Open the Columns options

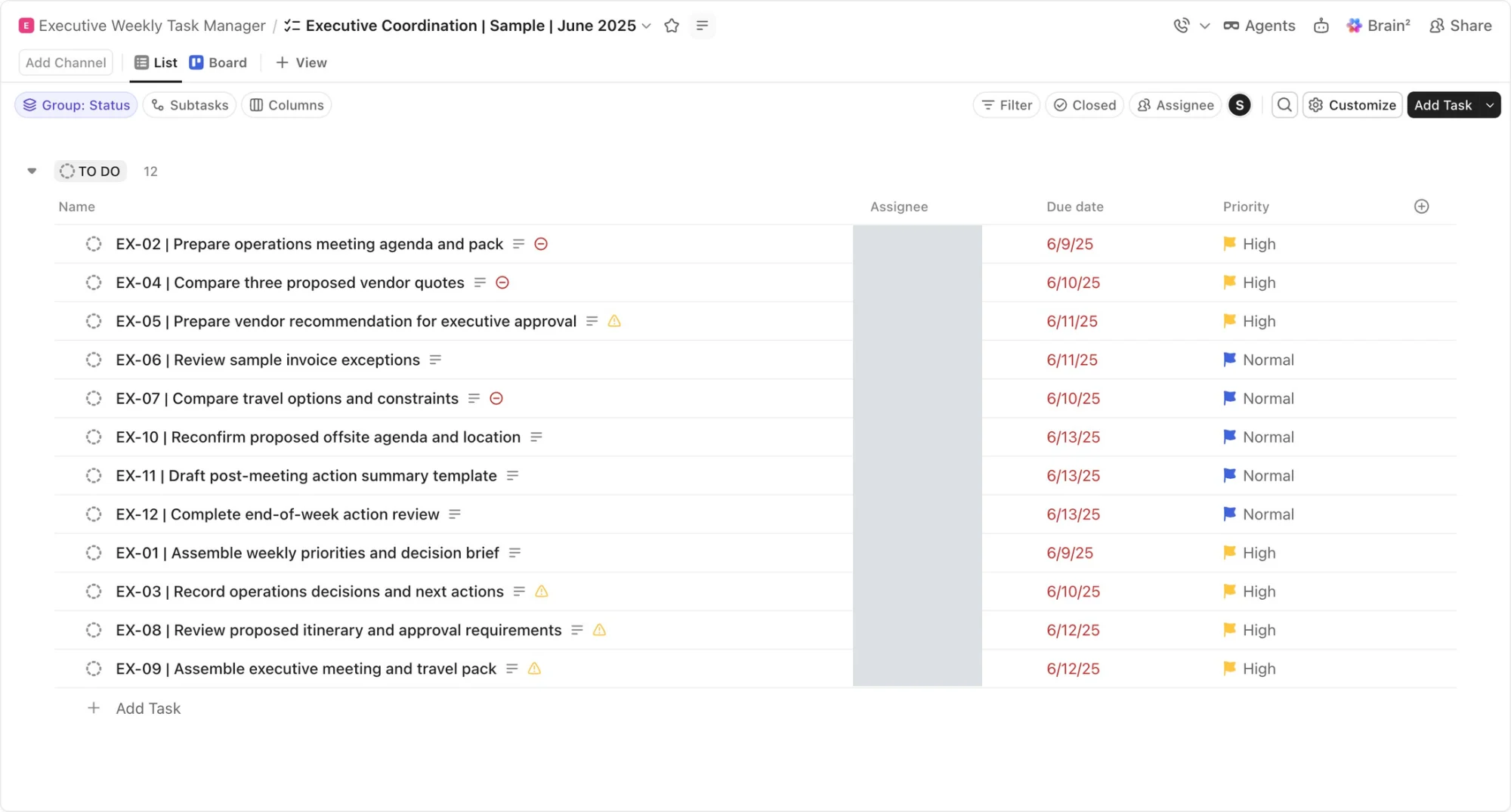(286, 105)
